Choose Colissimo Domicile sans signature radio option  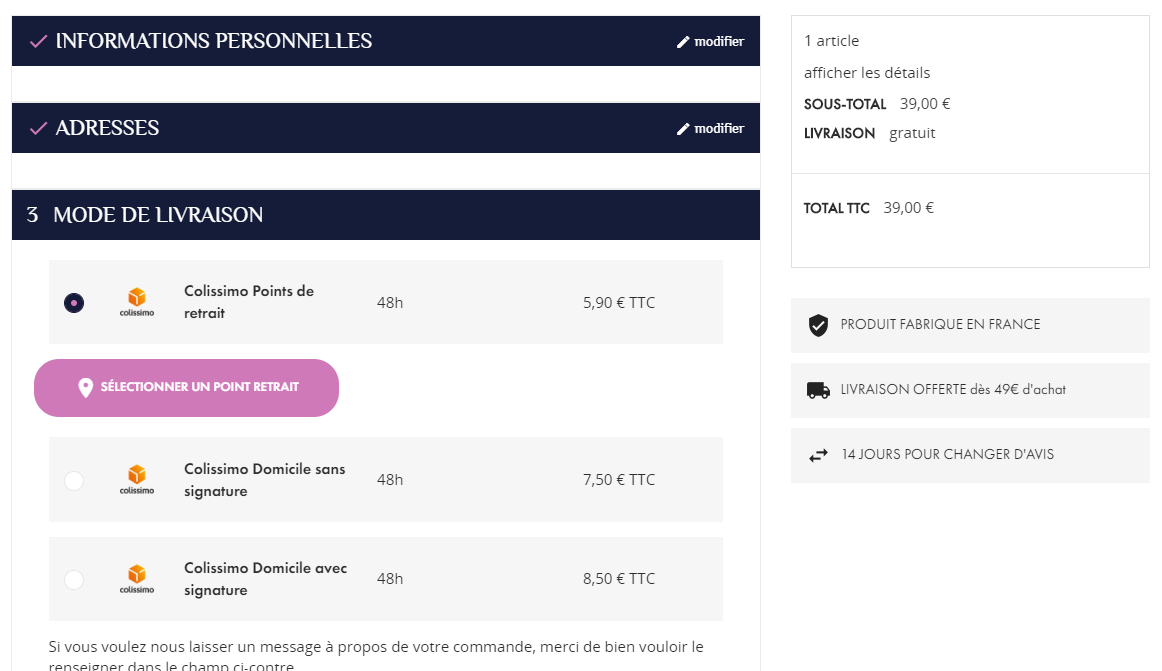point(74,481)
